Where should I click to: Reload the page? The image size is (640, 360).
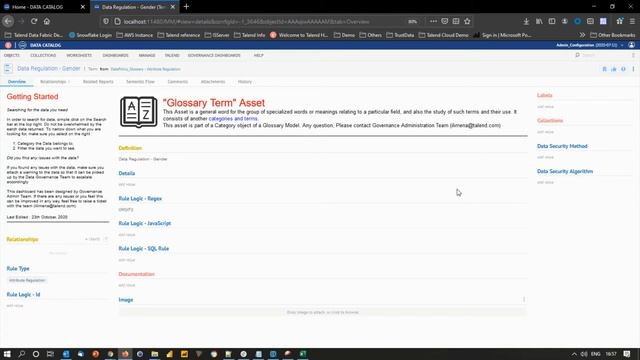pyautogui.click(x=34, y=21)
